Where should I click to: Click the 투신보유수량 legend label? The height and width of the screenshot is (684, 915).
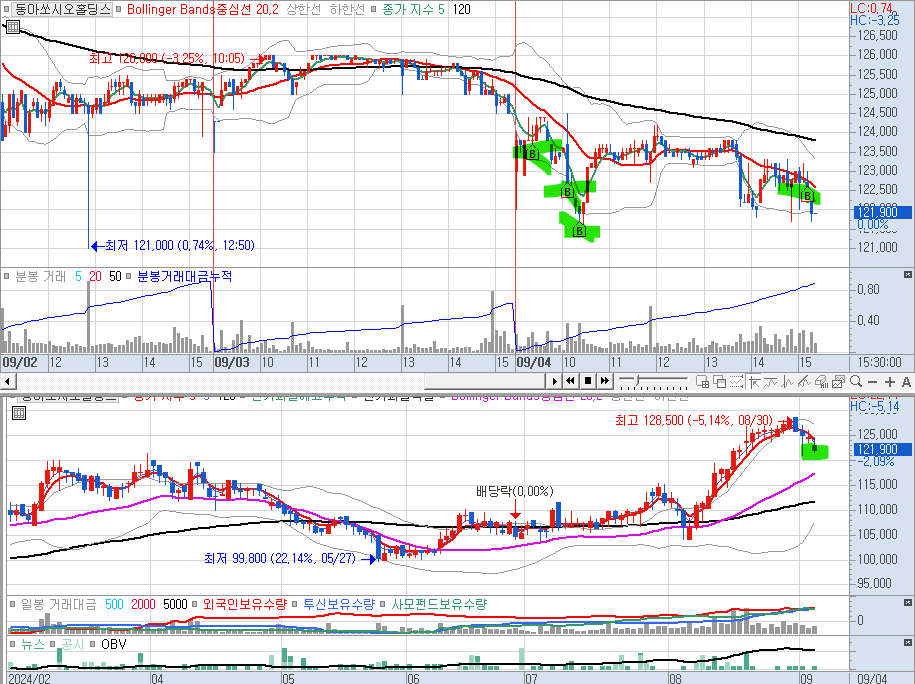(339, 604)
